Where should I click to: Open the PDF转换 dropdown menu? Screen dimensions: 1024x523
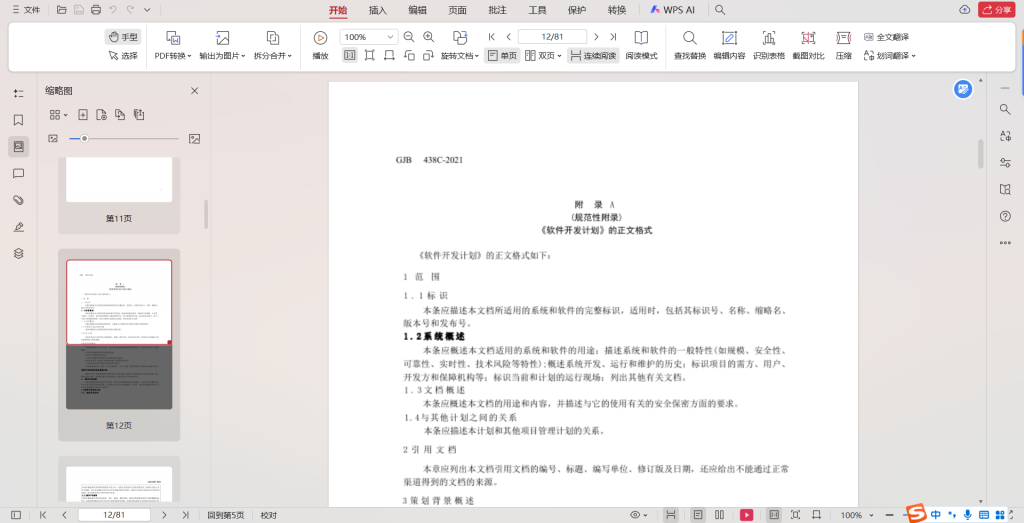[172, 56]
